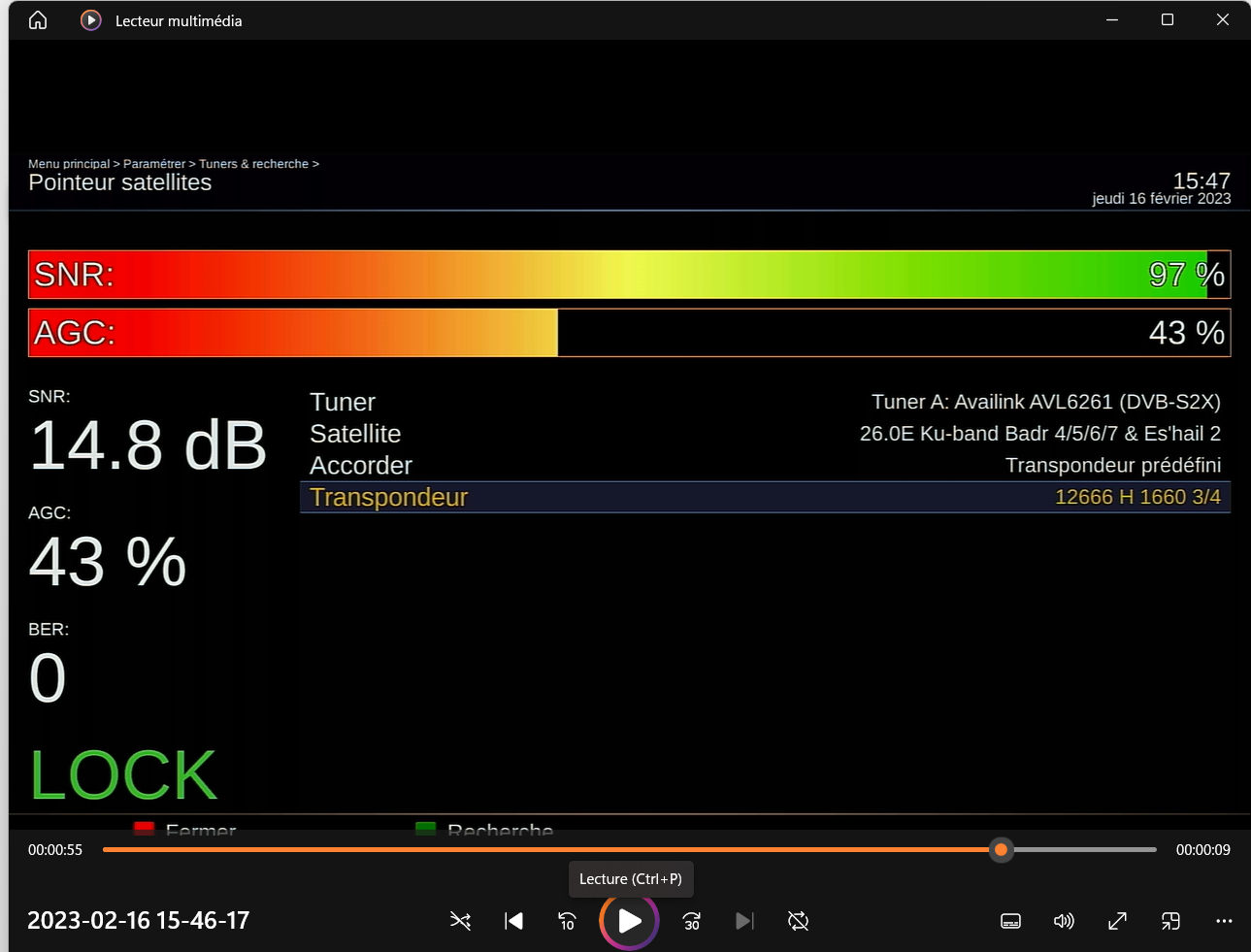Rewind 10 seconds

(568, 921)
